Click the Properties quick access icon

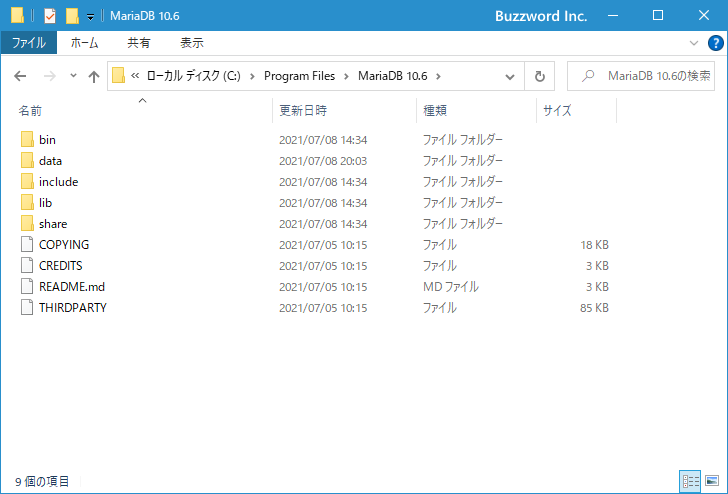point(50,16)
